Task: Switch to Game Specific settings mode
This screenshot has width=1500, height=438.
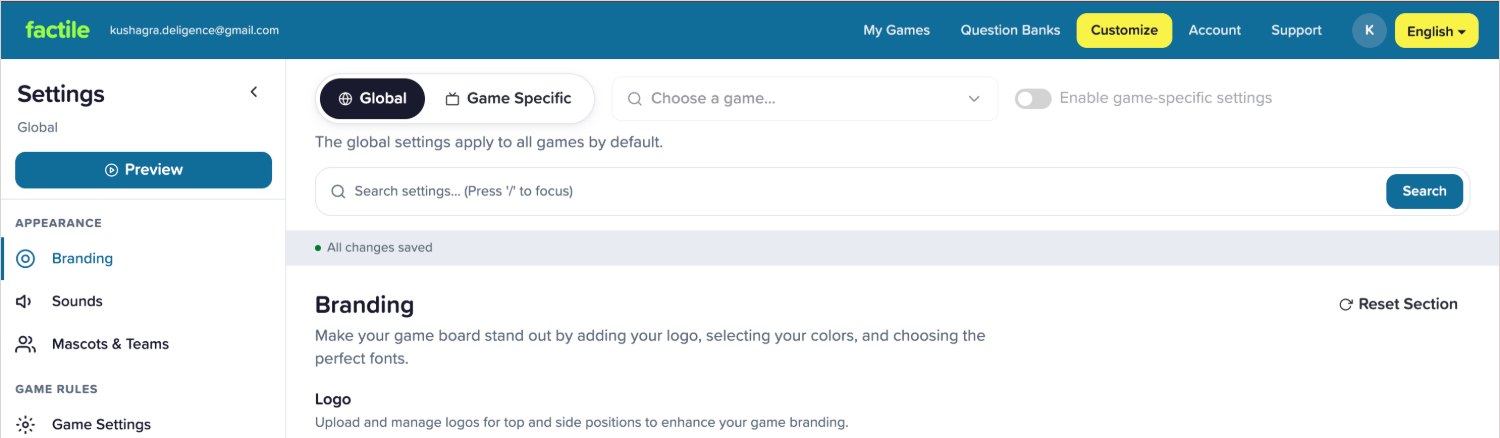Action: point(508,99)
